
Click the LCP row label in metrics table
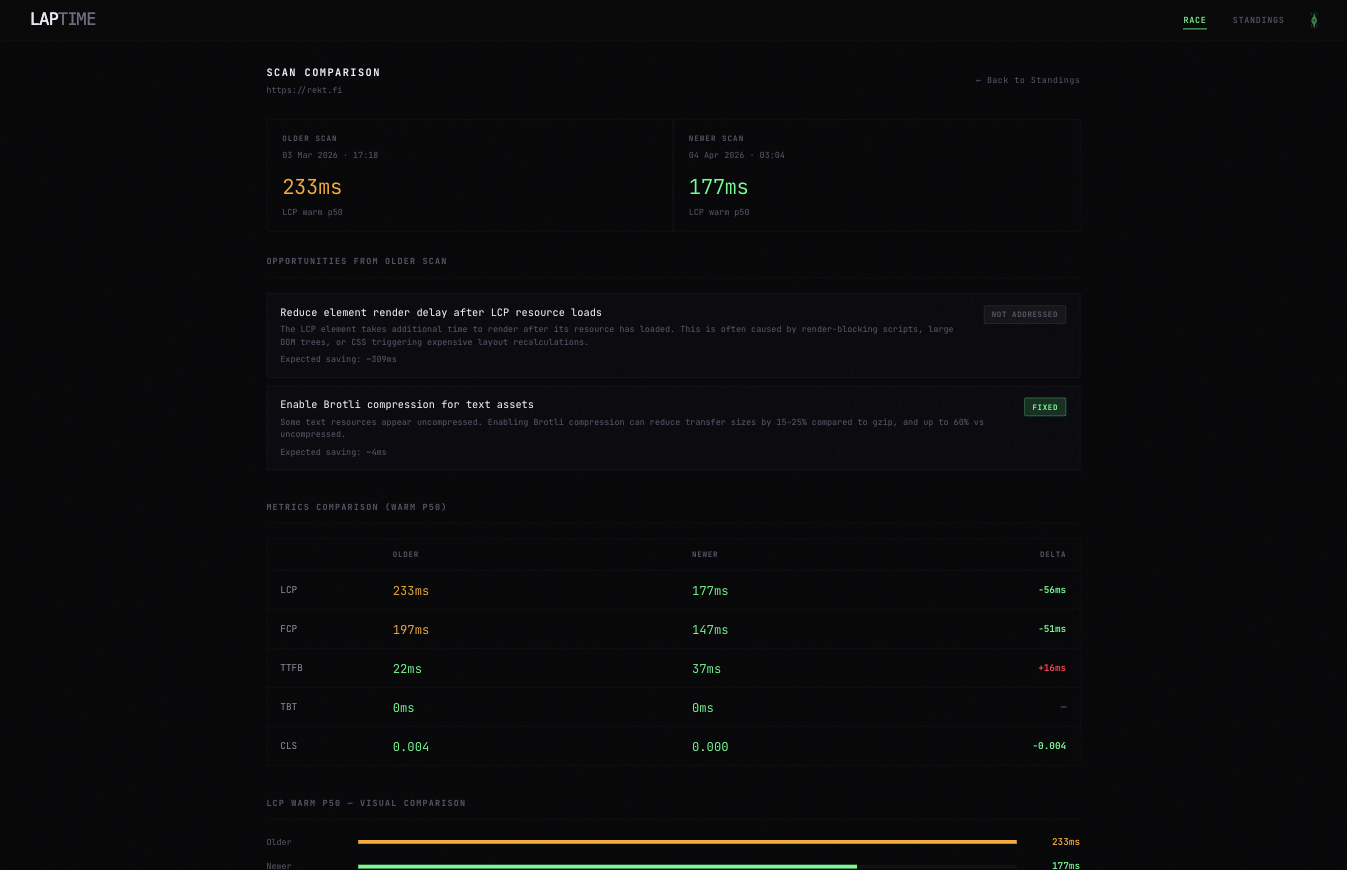(288, 590)
